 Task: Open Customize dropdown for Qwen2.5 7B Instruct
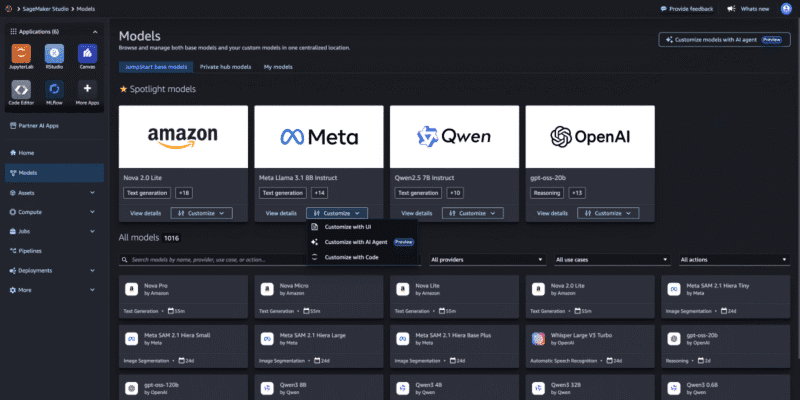(x=472, y=213)
